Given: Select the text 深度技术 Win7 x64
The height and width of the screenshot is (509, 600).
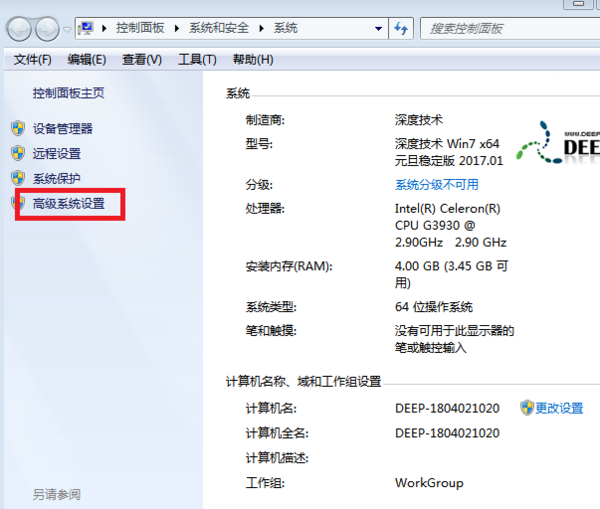Looking at the screenshot, I should 447,144.
